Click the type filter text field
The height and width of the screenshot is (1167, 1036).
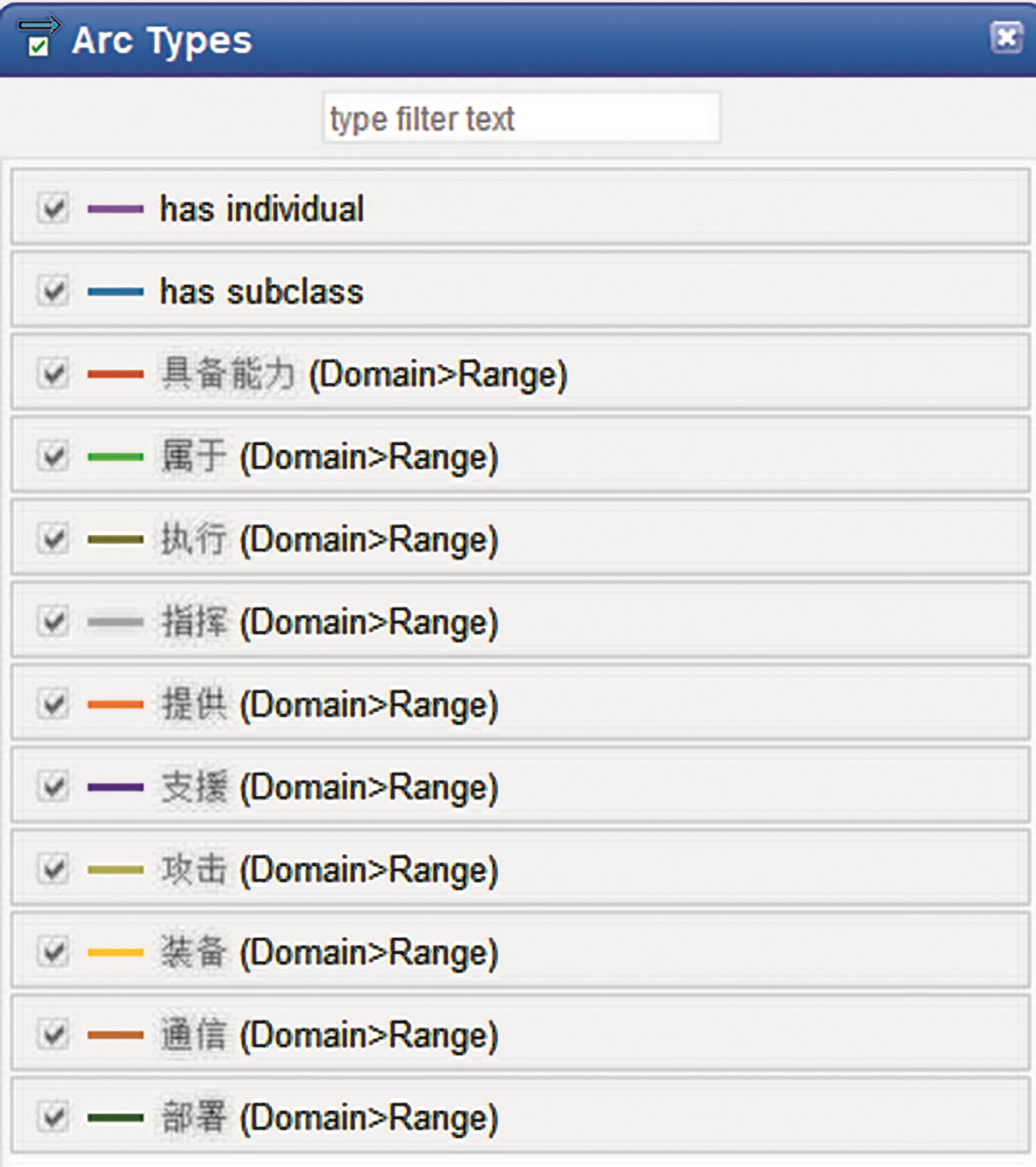tap(521, 118)
